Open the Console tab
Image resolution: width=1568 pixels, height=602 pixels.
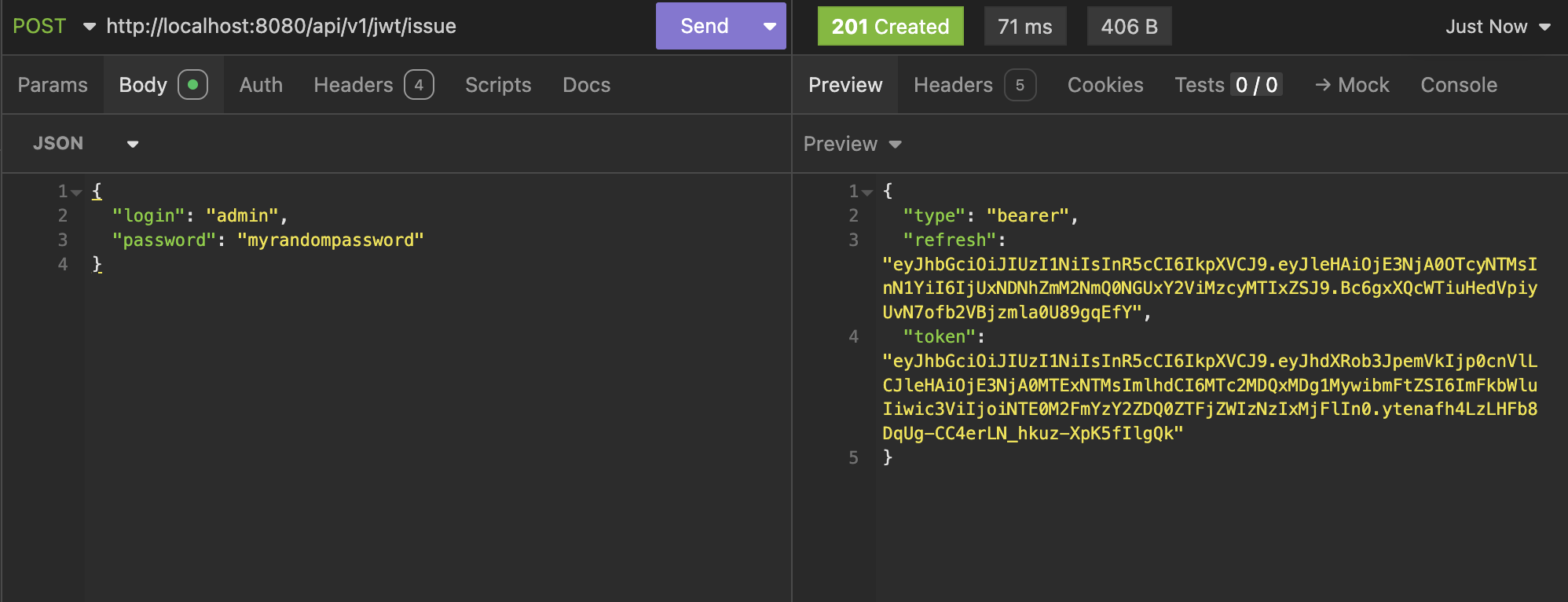click(1459, 85)
